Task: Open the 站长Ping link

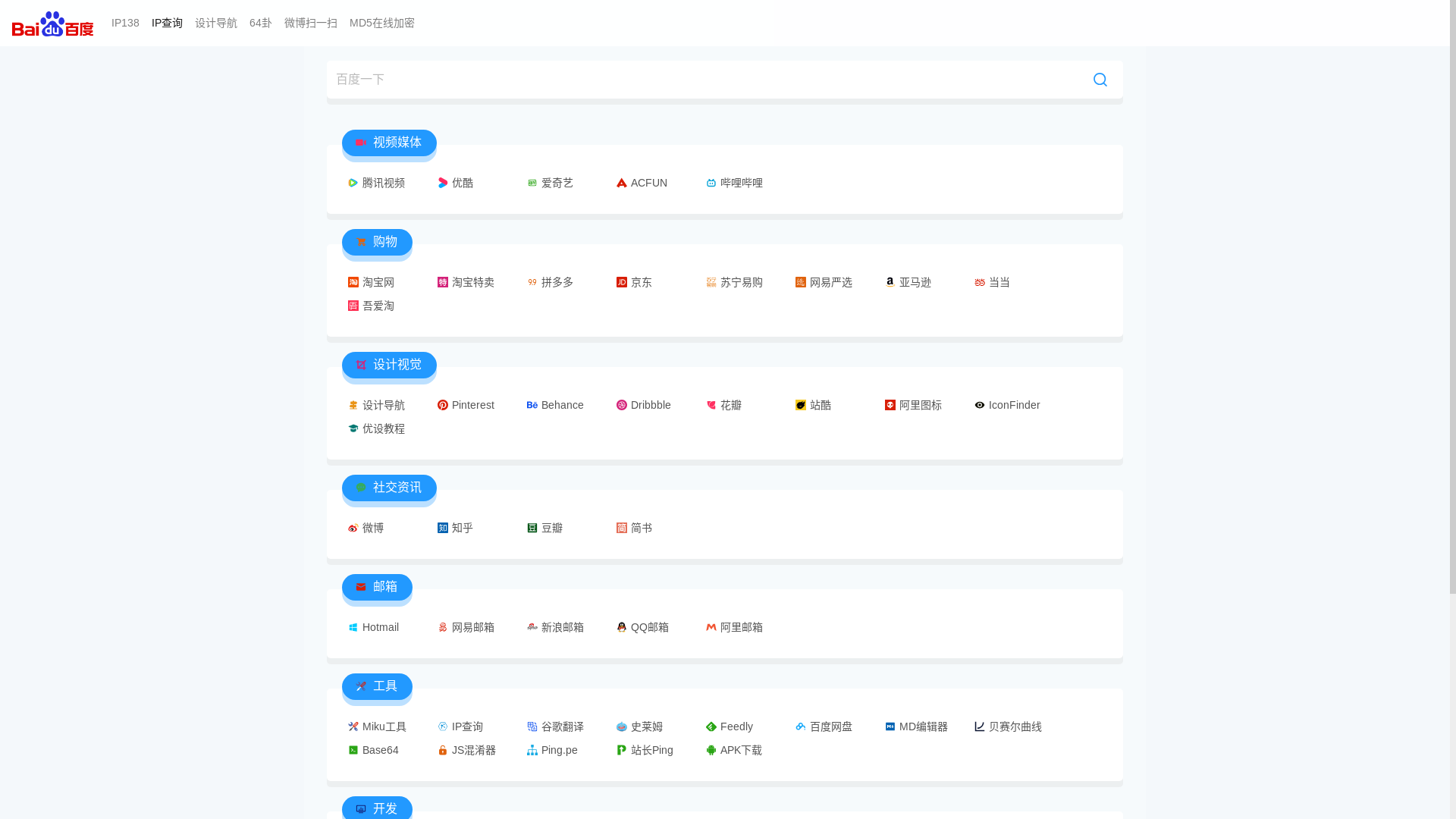Action: pos(645,750)
